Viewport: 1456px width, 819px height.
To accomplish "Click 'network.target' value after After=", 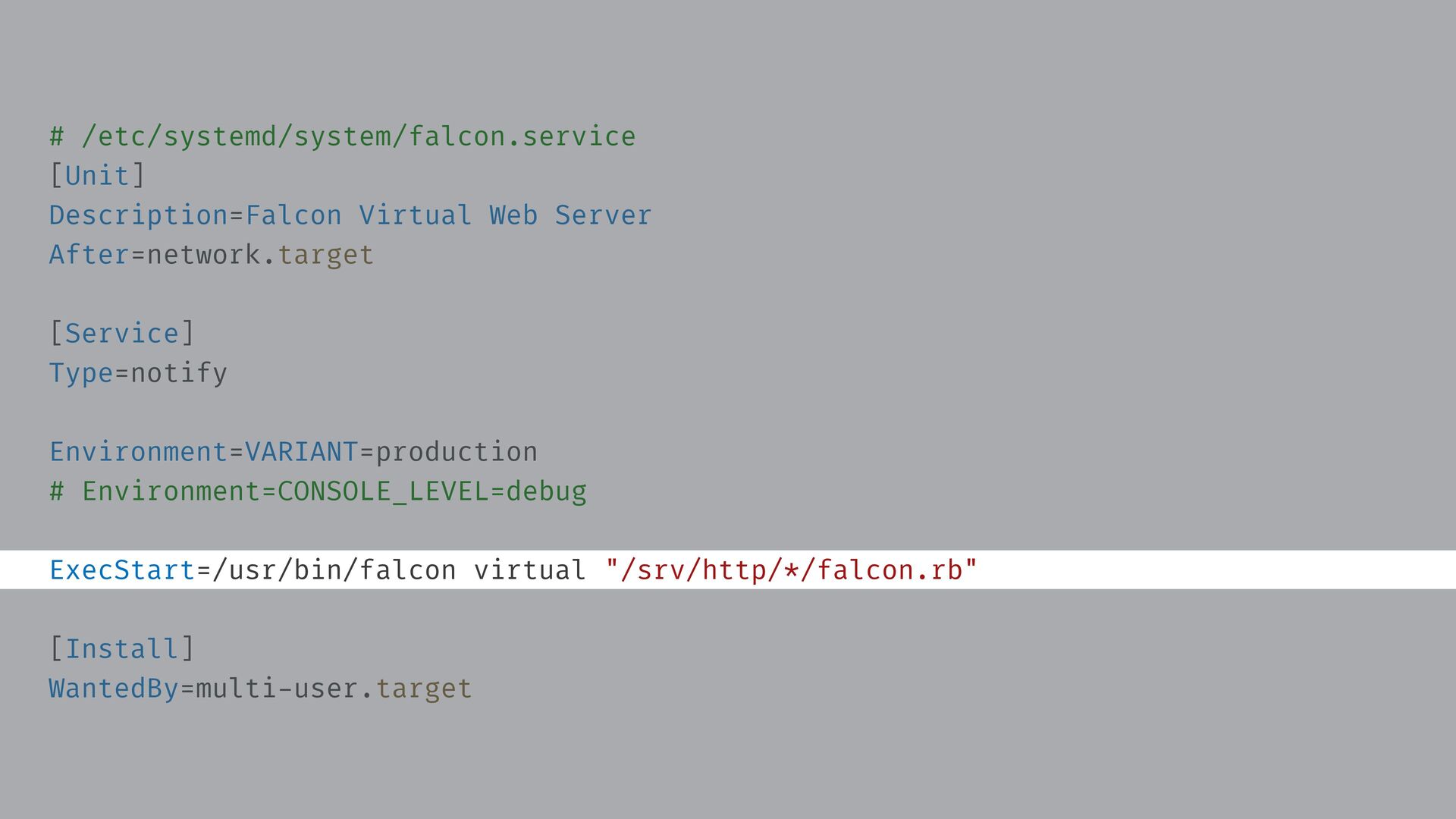I will point(260,255).
